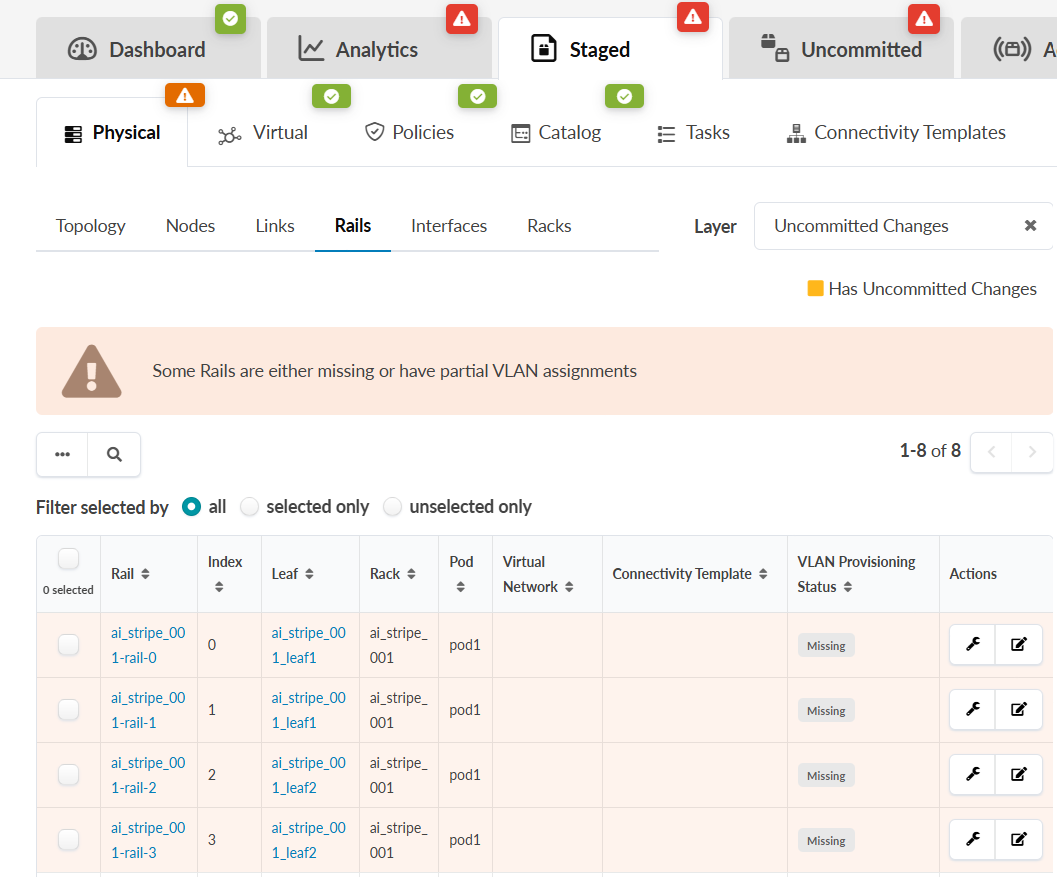
Task: Open the ai_stripe_001-rail-3 link
Action: pyautogui.click(x=148, y=840)
